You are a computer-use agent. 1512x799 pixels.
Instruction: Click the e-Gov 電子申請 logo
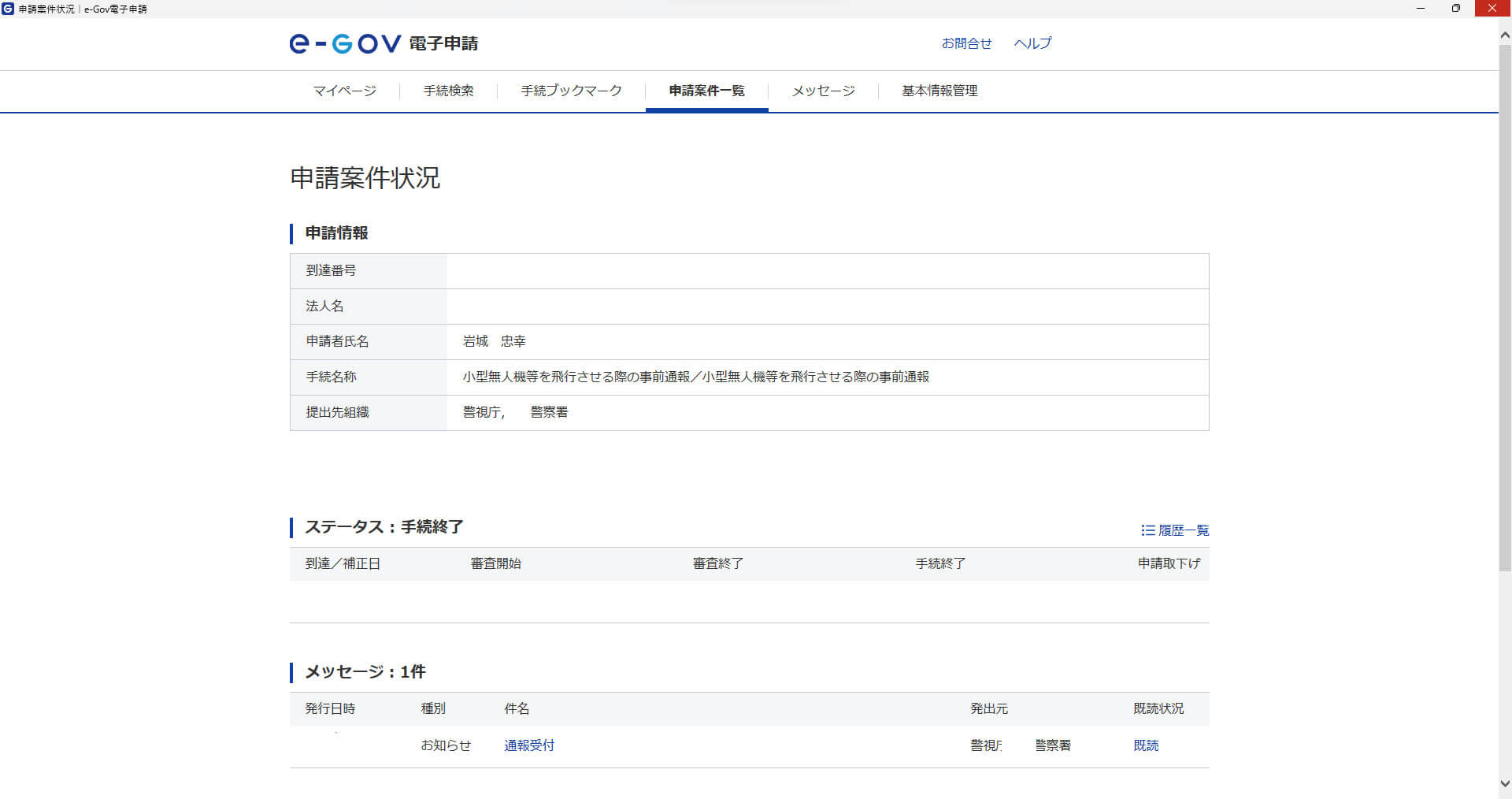[x=384, y=43]
